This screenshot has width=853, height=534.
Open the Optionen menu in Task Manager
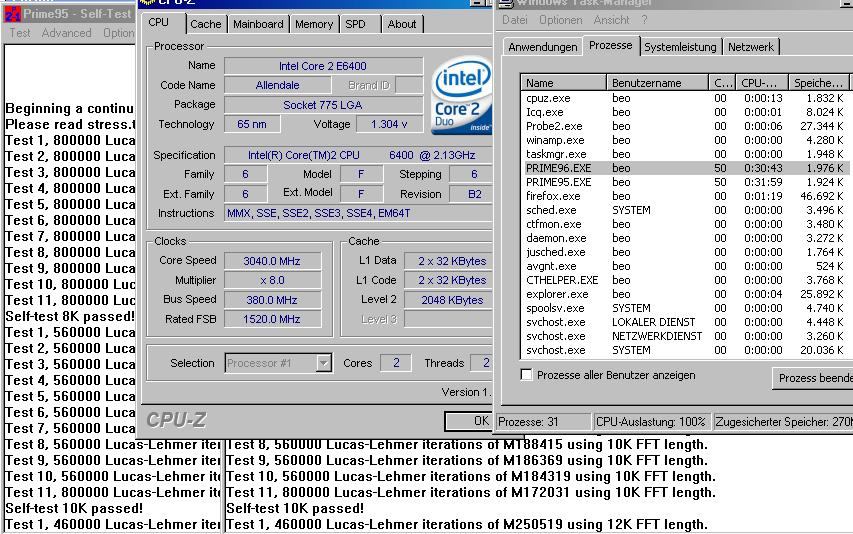(x=560, y=20)
